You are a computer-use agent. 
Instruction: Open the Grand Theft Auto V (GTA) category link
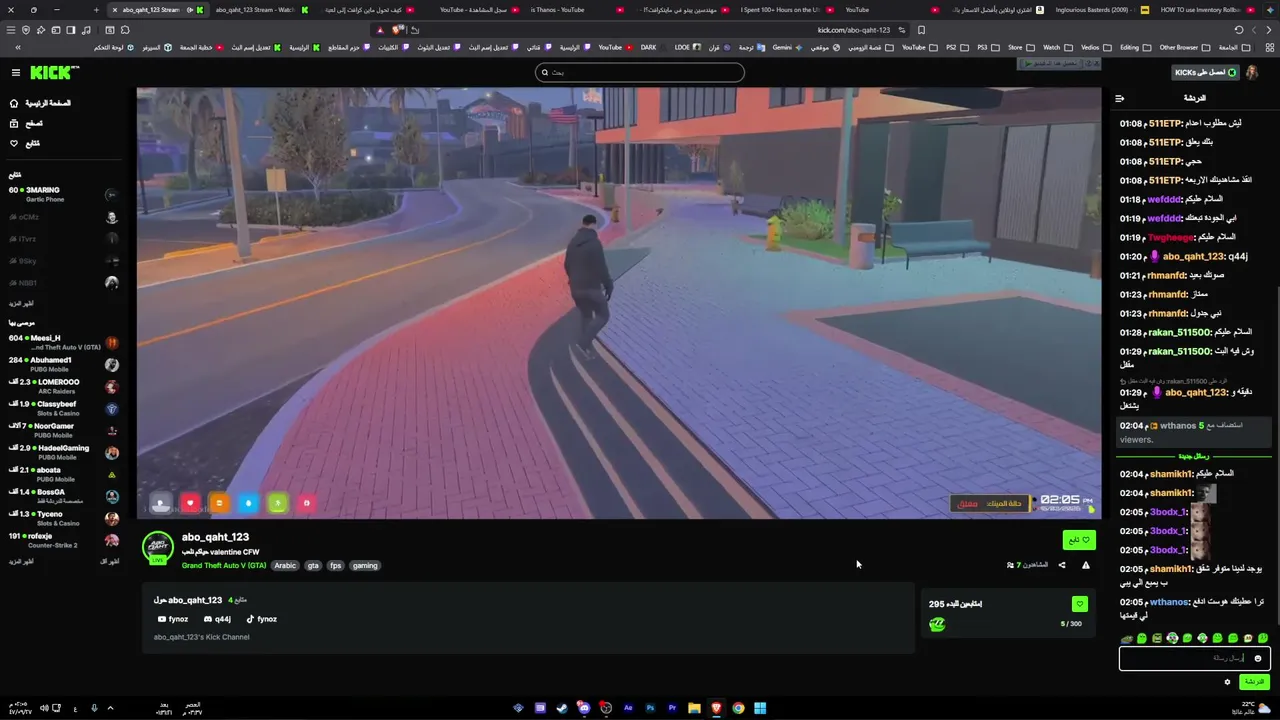pos(224,565)
